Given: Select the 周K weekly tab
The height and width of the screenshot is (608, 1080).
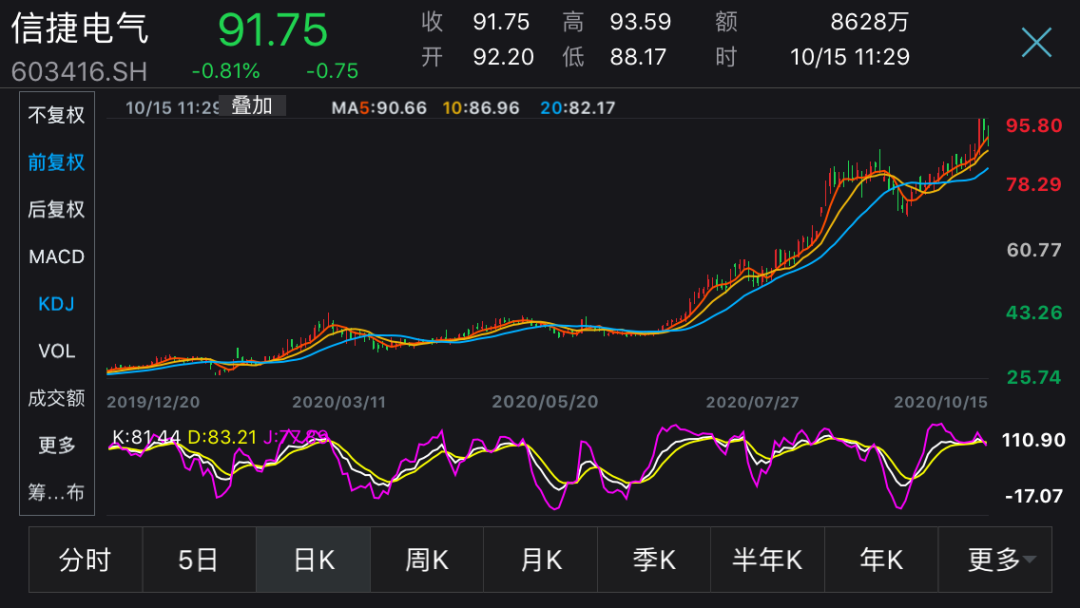Looking at the screenshot, I should 427,560.
